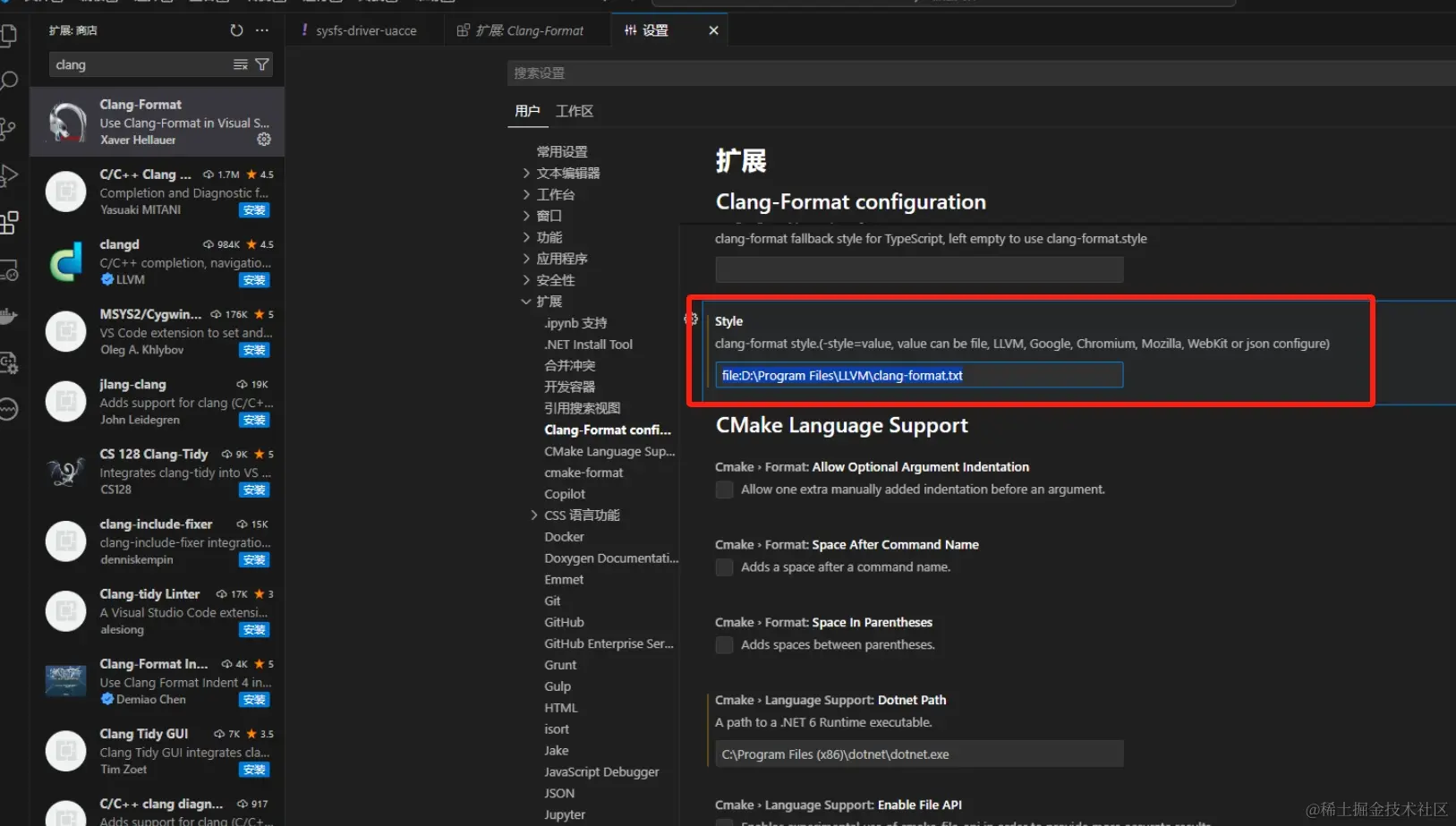Open Clang-Format configuration in settings tree
The width and height of the screenshot is (1456, 826).
pos(608,430)
